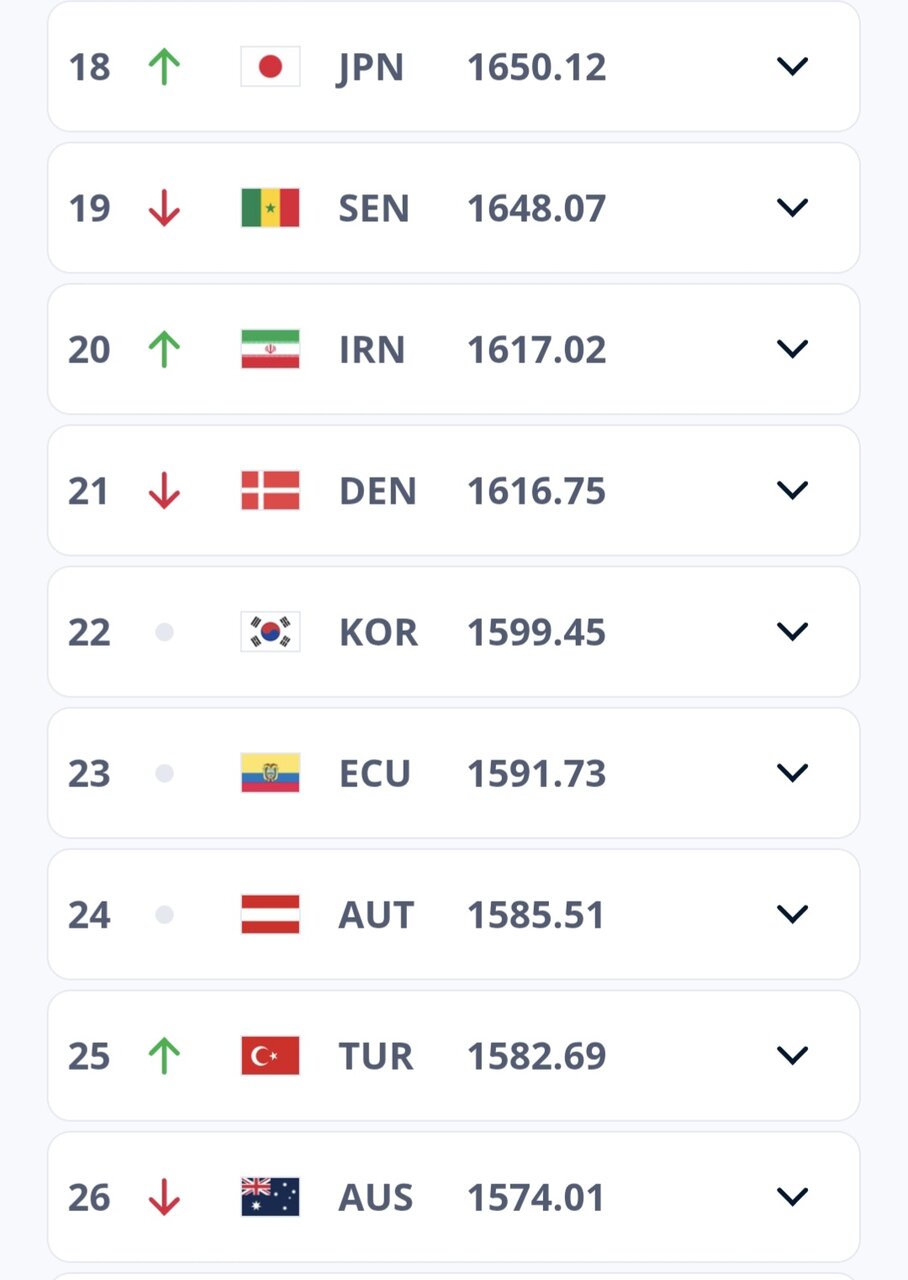Screen dimensions: 908x1280
Task: Click the green up arrow beside TUR
Action: coord(164,1055)
